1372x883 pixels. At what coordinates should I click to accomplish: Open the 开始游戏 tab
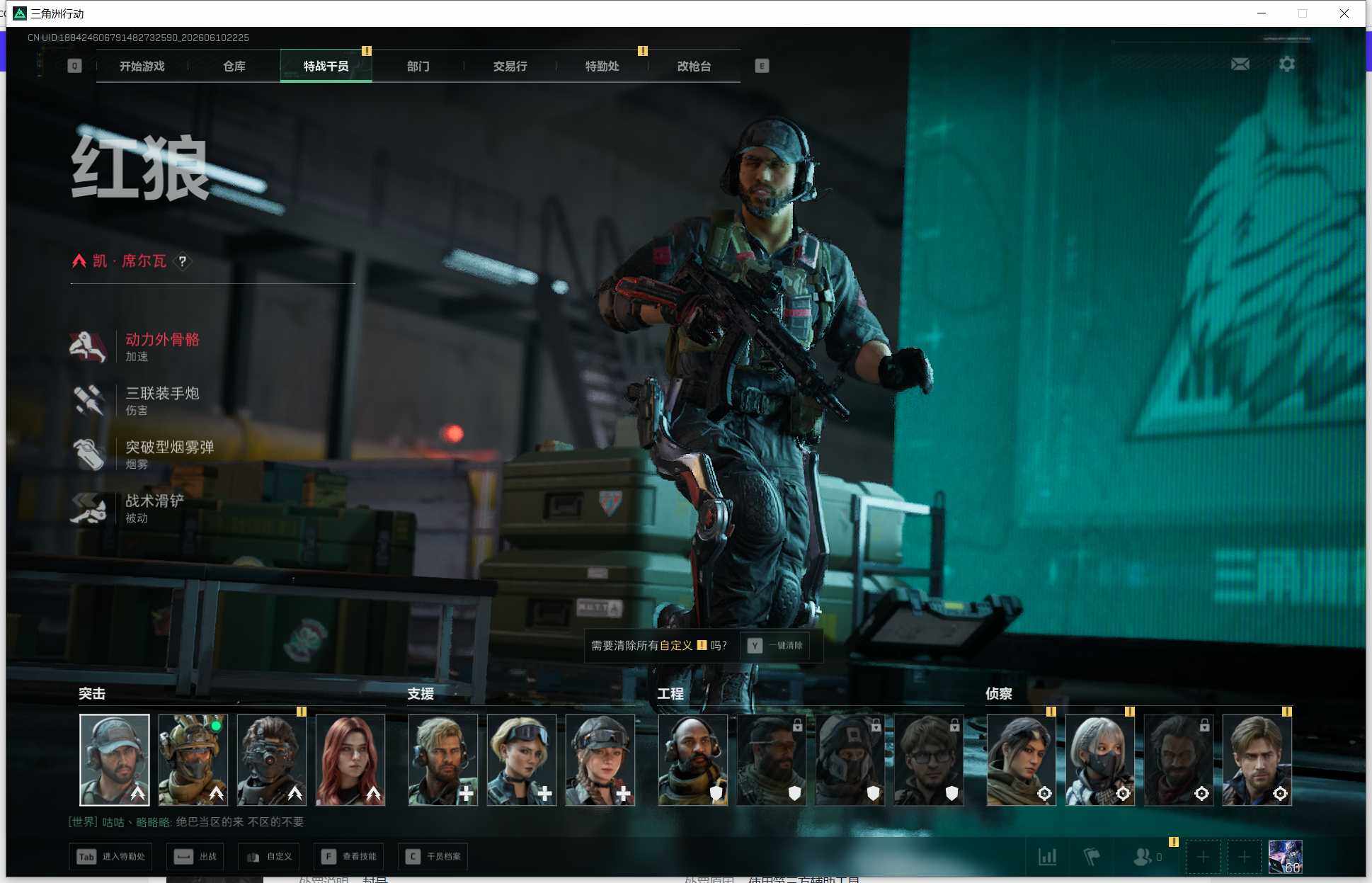tap(142, 66)
